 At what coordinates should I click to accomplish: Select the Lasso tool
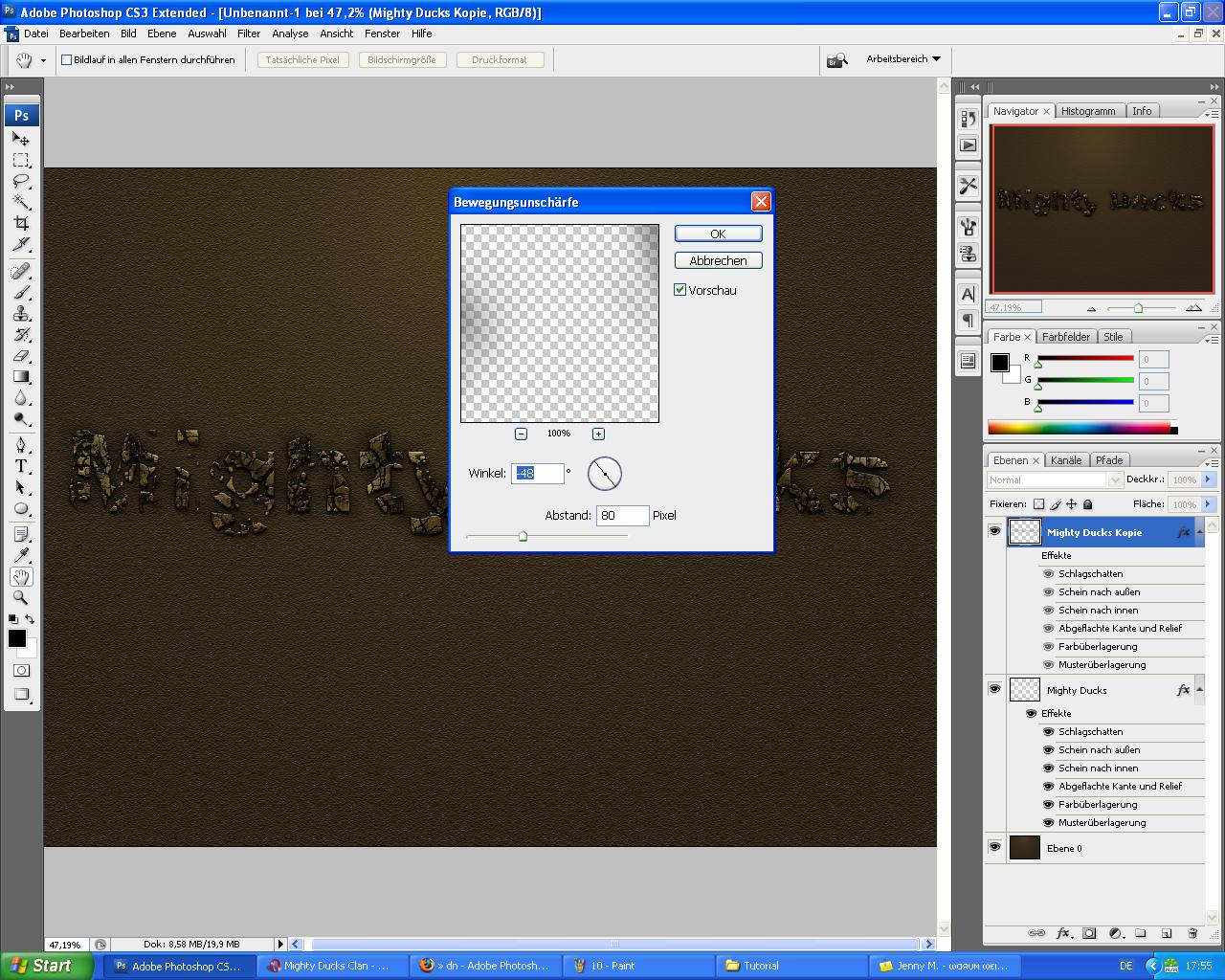tap(21, 181)
